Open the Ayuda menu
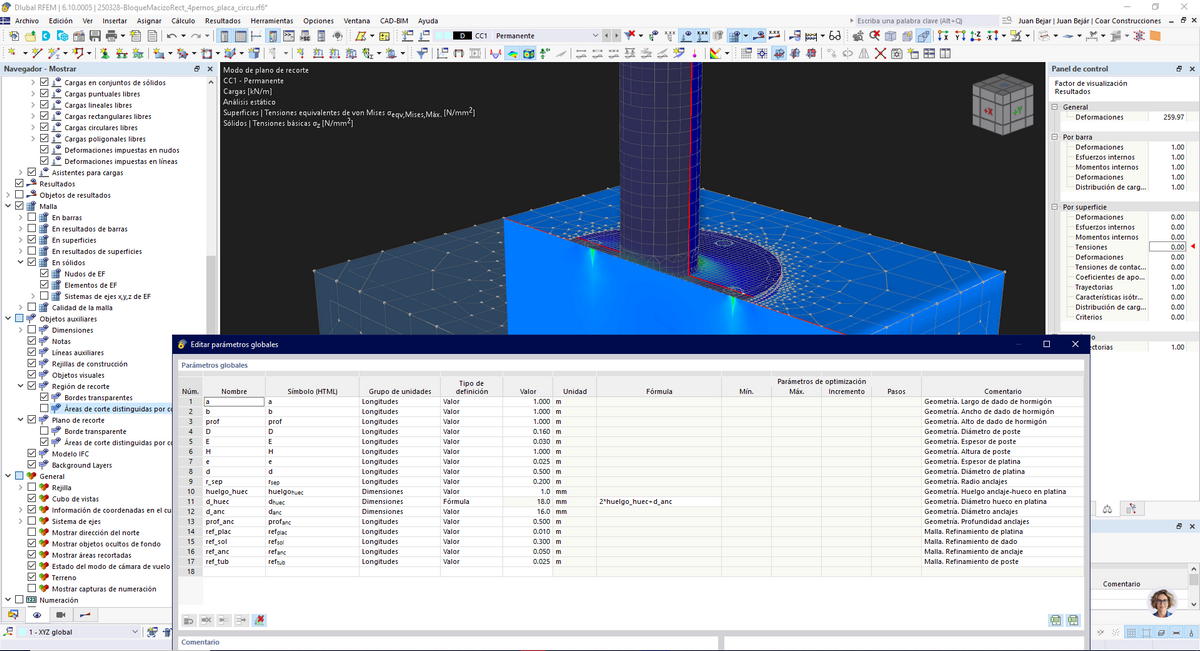The width and height of the screenshot is (1200, 651). 428,20
